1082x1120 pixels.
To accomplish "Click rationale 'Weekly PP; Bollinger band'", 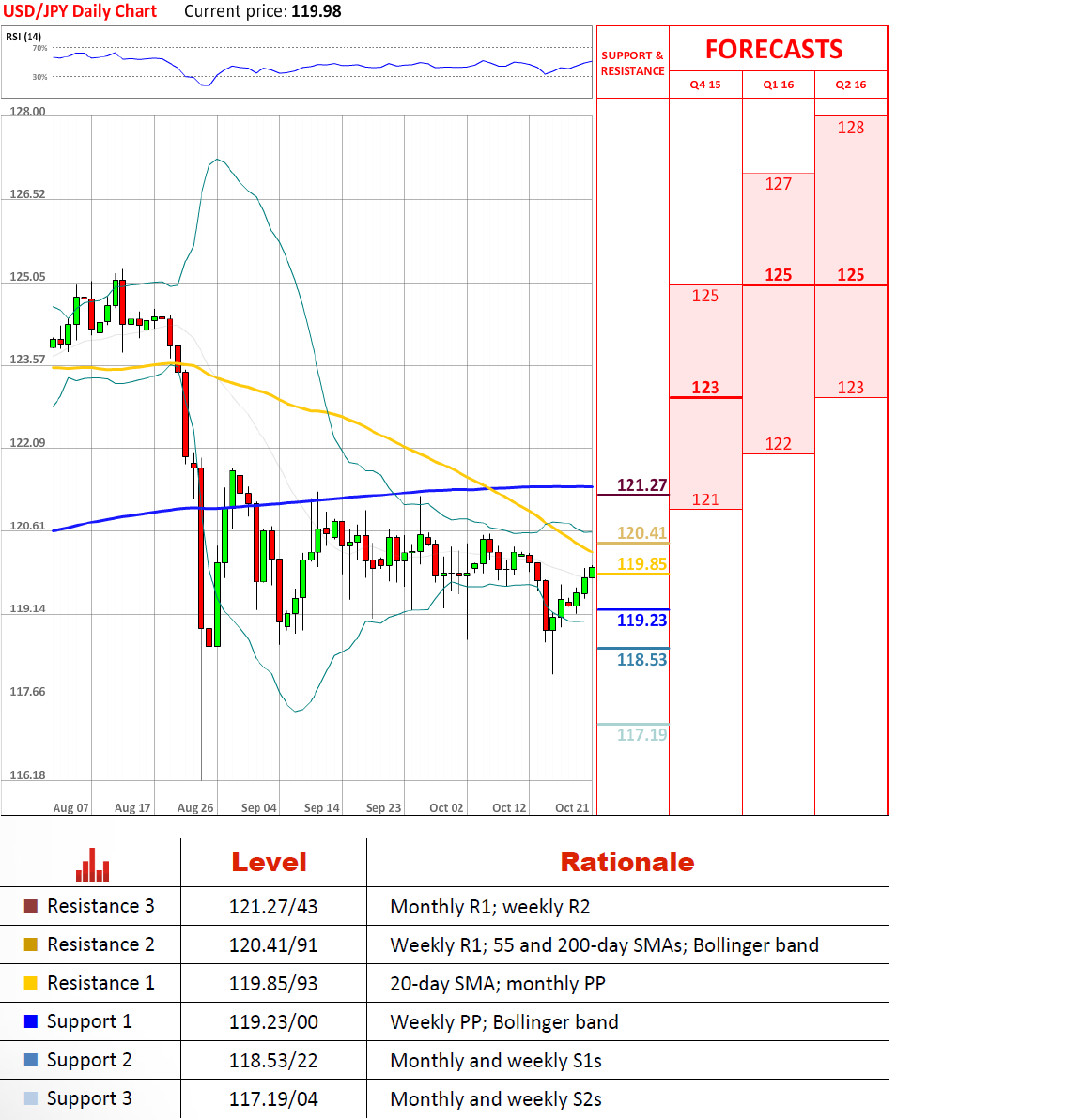I will 504,1023.
